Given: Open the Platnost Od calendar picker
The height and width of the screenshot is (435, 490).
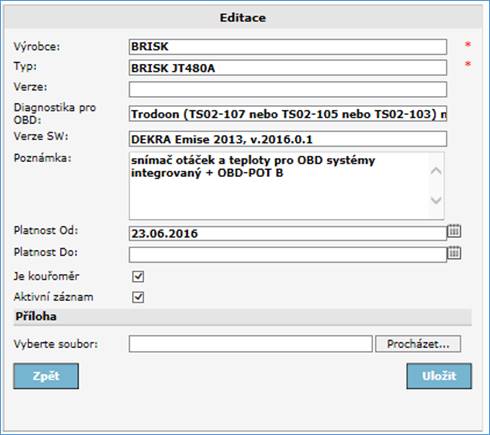Looking at the screenshot, I should 454,231.
